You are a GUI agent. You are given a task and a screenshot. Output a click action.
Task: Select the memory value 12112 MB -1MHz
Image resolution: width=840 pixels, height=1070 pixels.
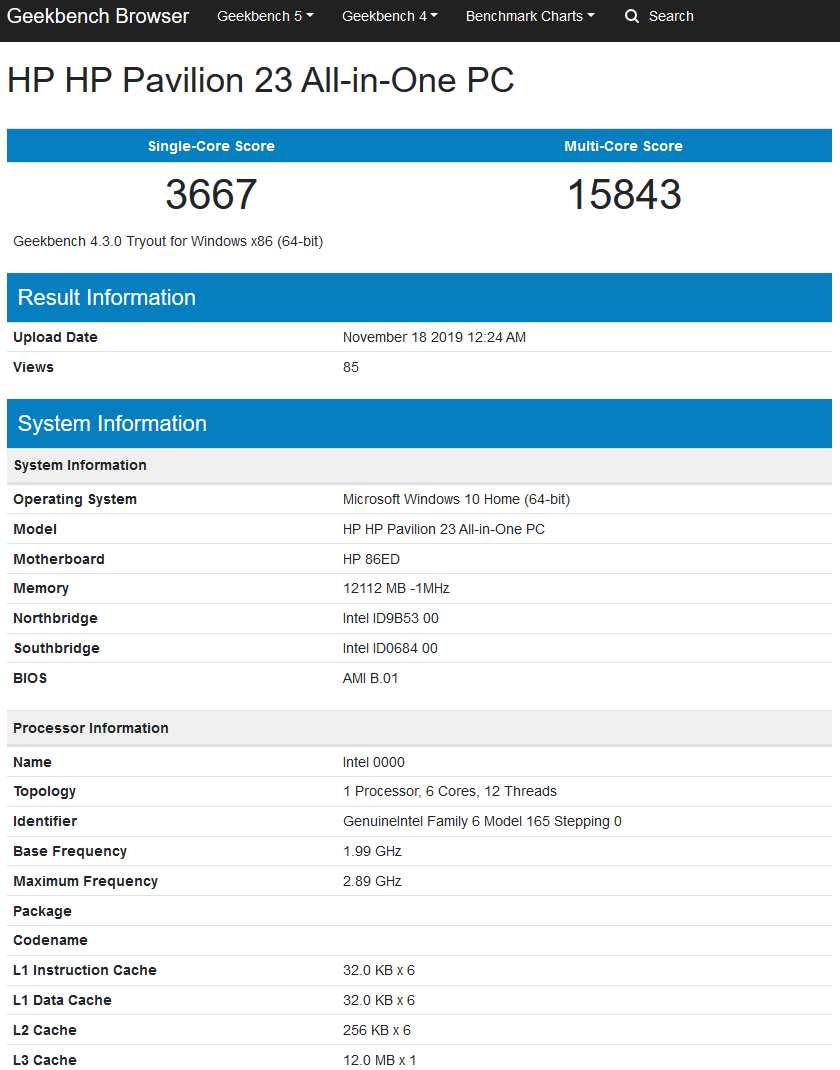396,588
